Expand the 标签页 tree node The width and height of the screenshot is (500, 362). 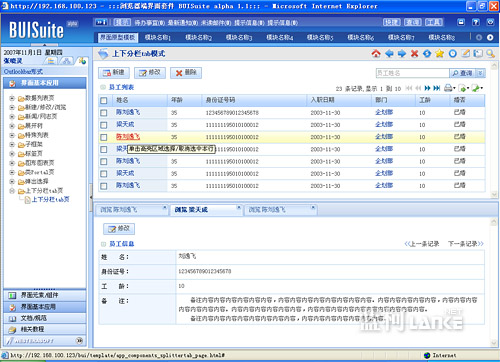12,154
